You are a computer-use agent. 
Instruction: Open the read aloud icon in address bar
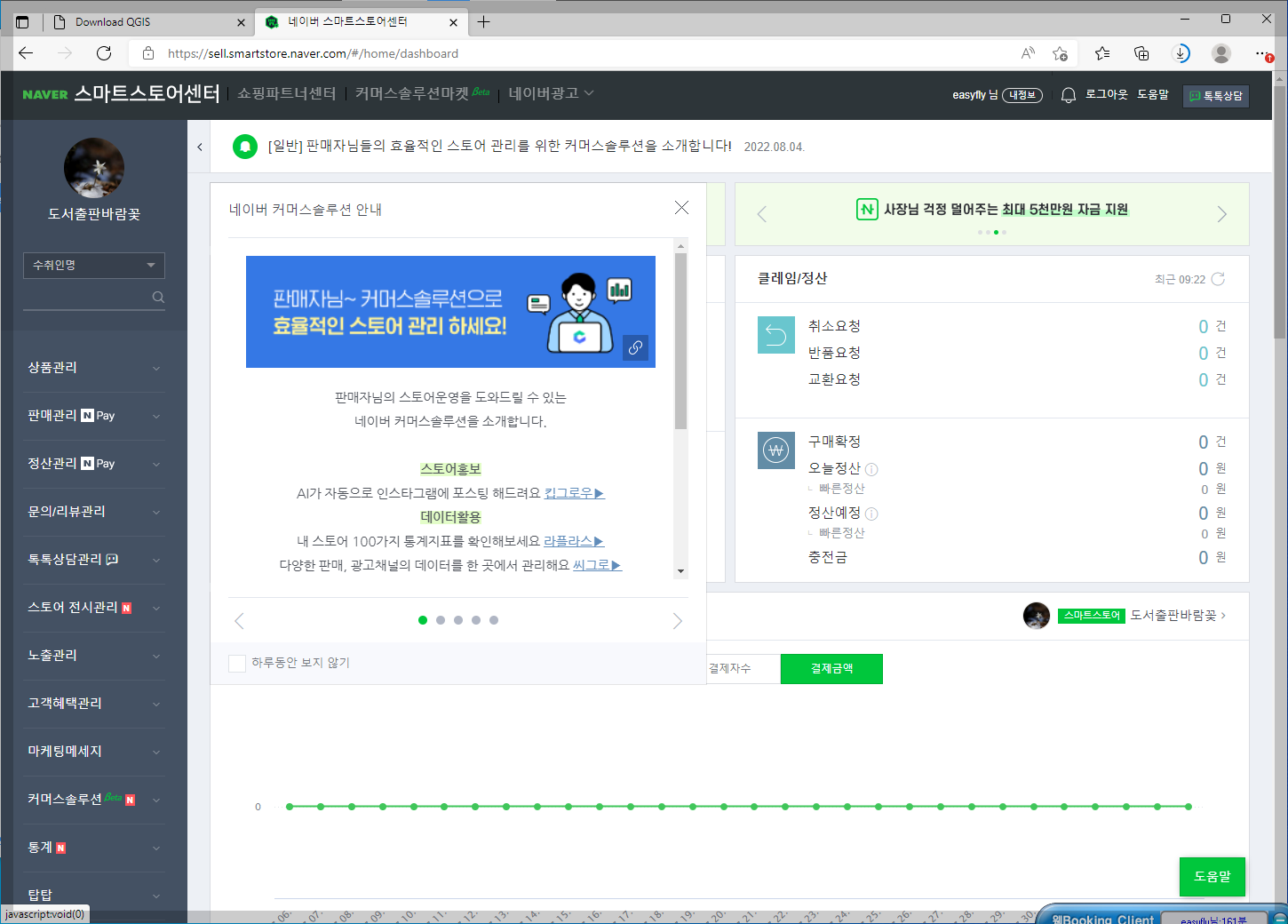coord(1028,53)
